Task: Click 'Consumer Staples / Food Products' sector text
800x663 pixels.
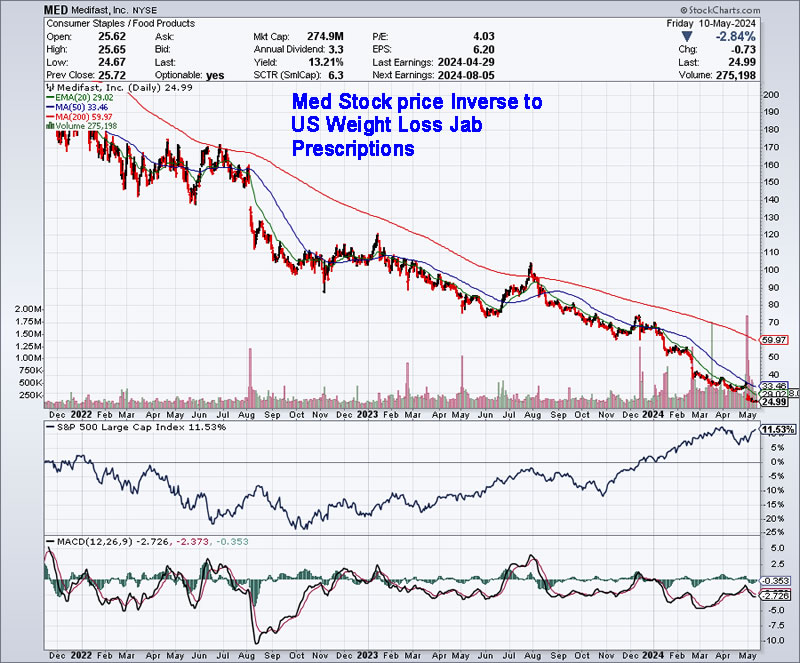Action: pyautogui.click(x=120, y=23)
